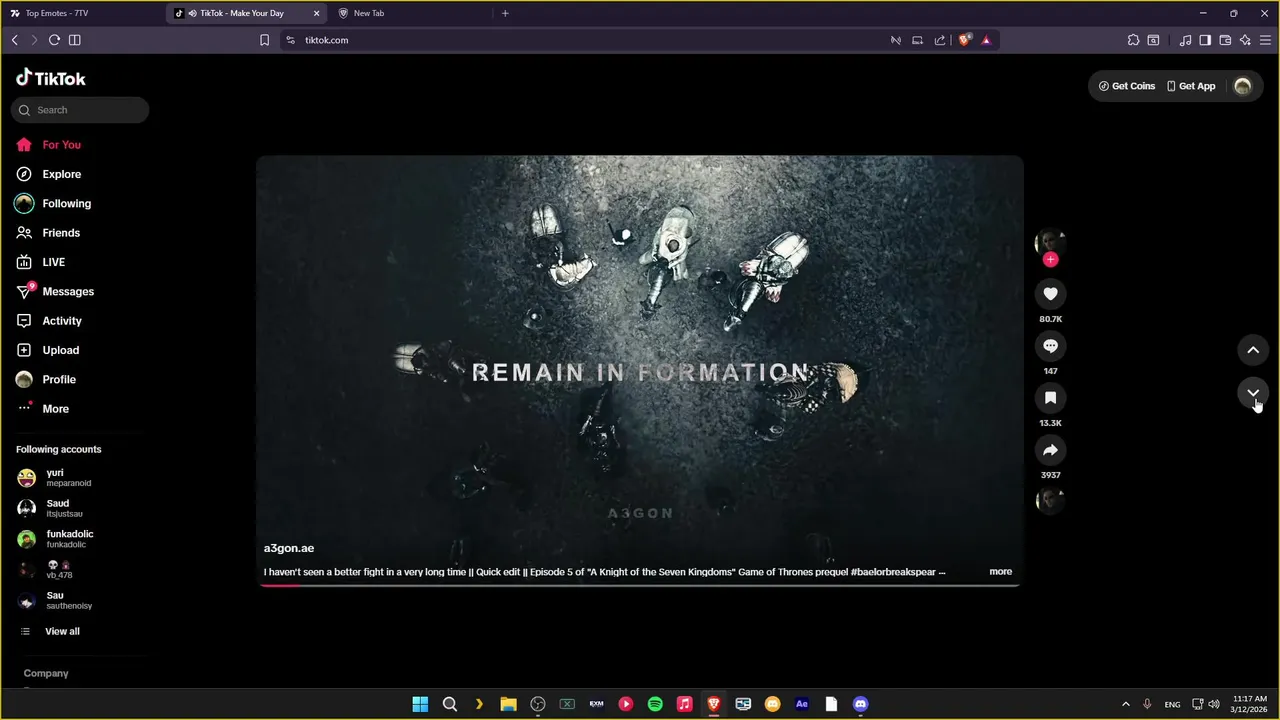Viewport: 1280px width, 720px height.
Task: Expand the caption with more
Action: [1001, 572]
